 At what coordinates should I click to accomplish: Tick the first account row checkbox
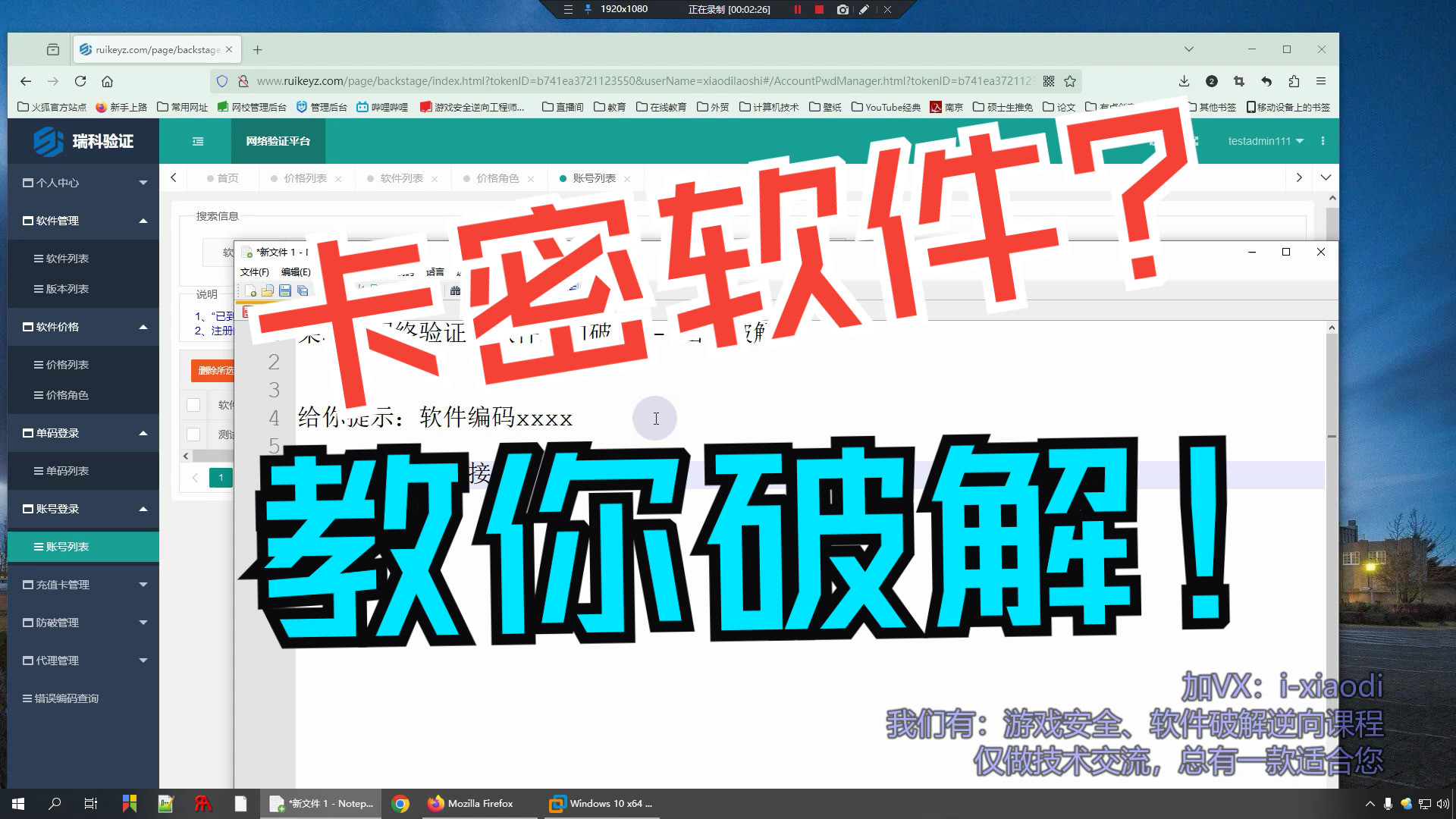193,405
